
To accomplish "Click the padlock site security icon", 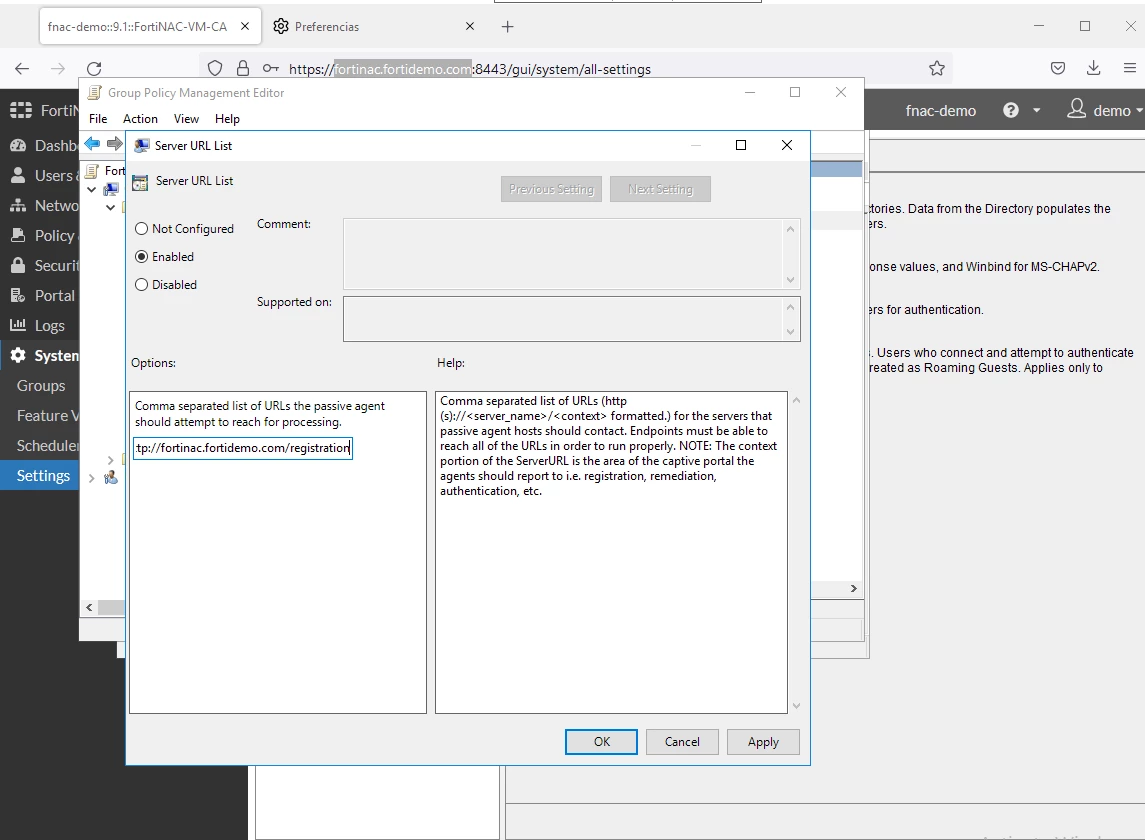I will [x=242, y=69].
